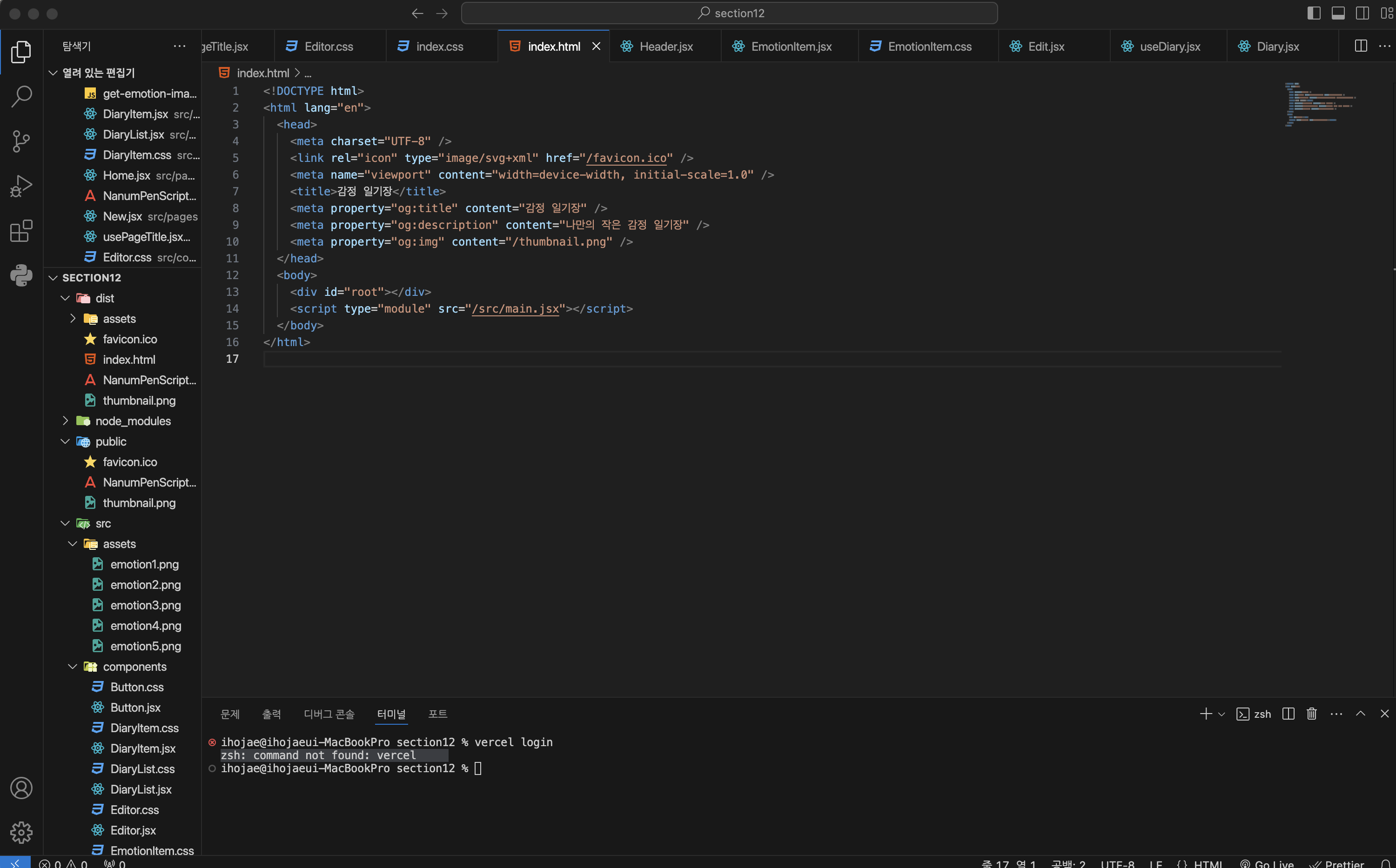Close the index.html tab
This screenshot has width=1396, height=868.
(x=596, y=46)
